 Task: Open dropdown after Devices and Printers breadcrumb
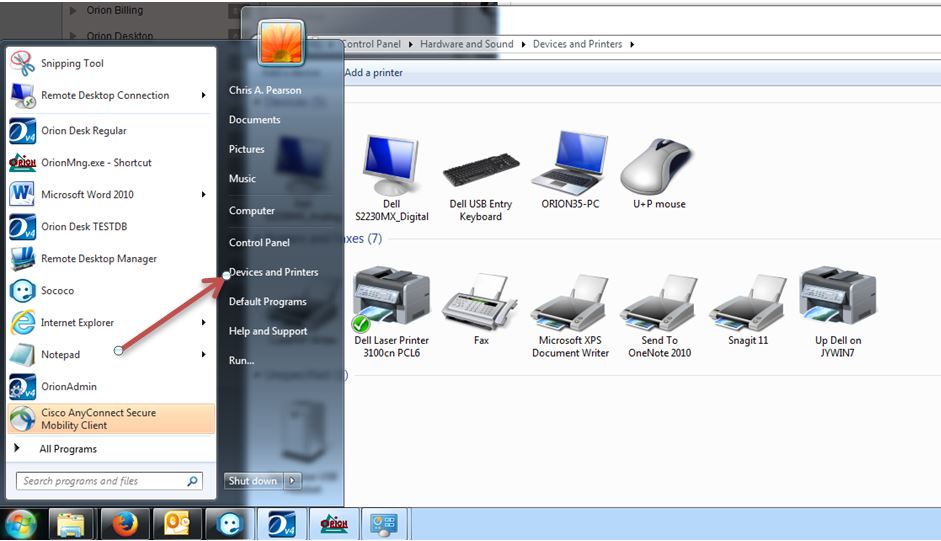(x=632, y=44)
